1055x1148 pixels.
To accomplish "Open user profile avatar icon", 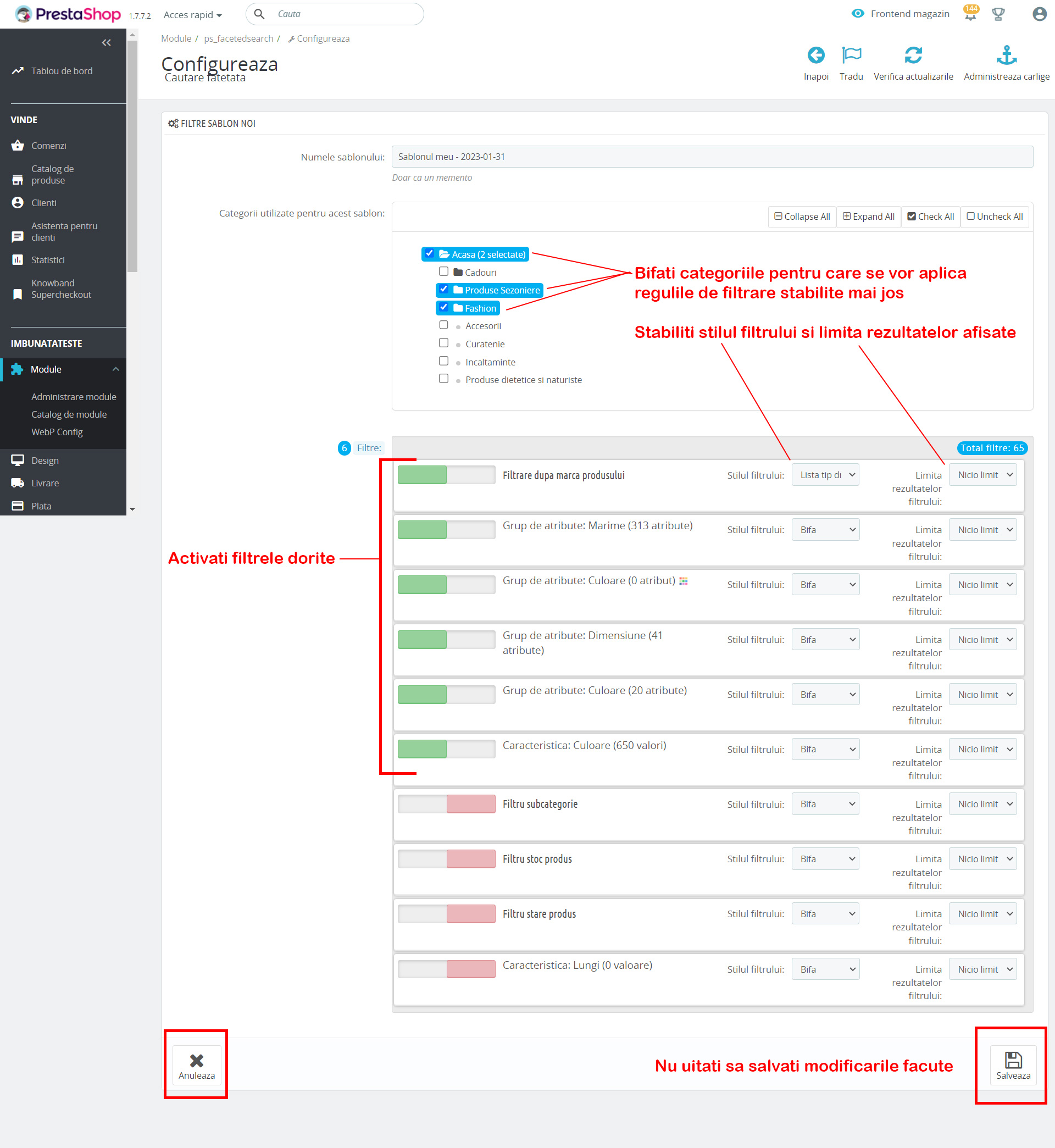I will click(x=1040, y=14).
